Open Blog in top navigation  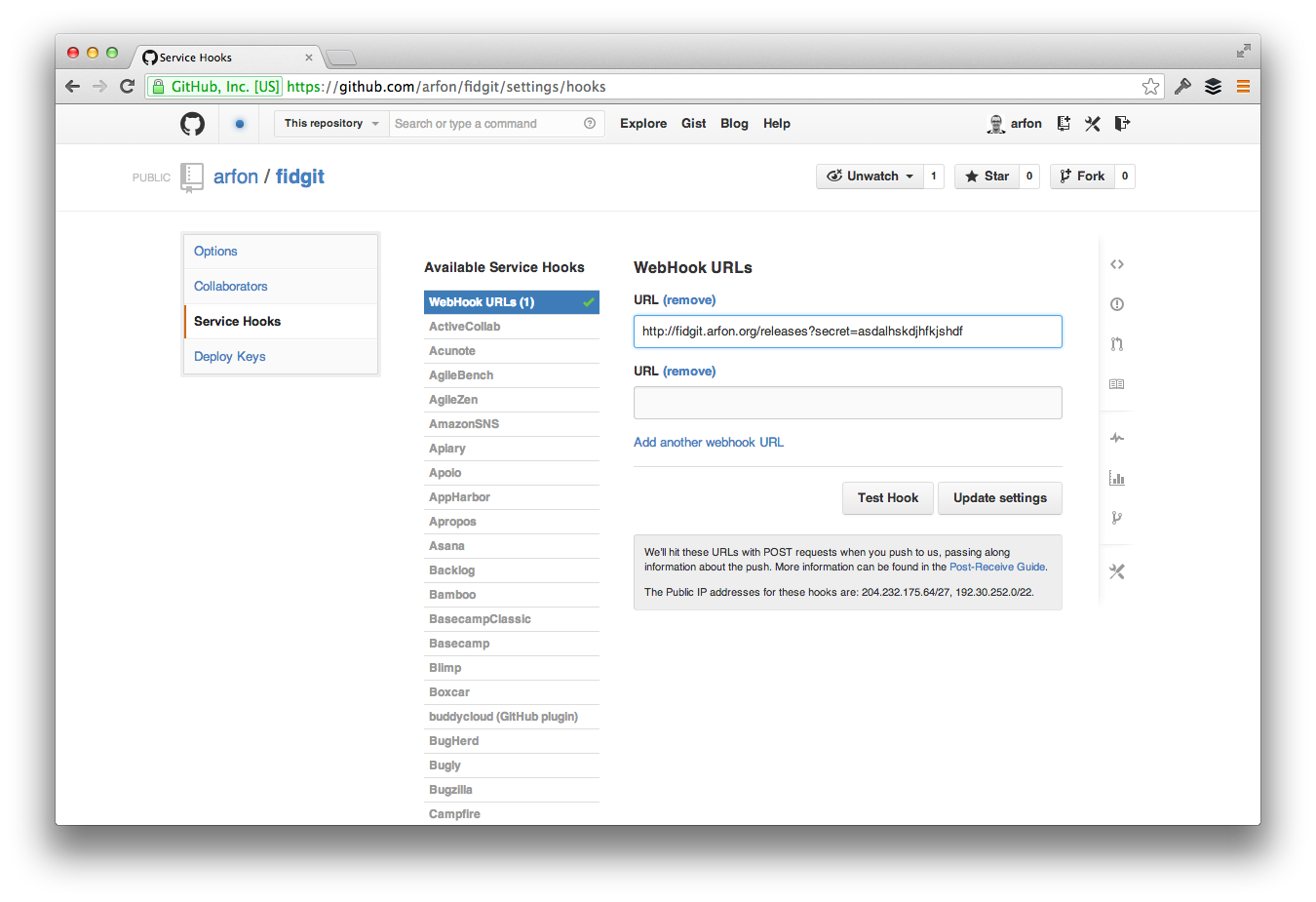pos(734,124)
